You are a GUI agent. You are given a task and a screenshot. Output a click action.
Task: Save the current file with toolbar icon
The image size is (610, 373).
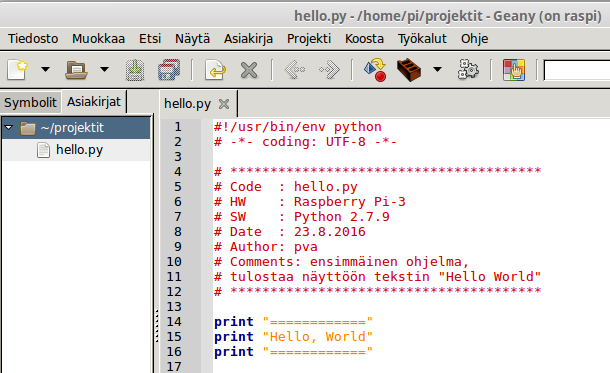[x=135, y=70]
